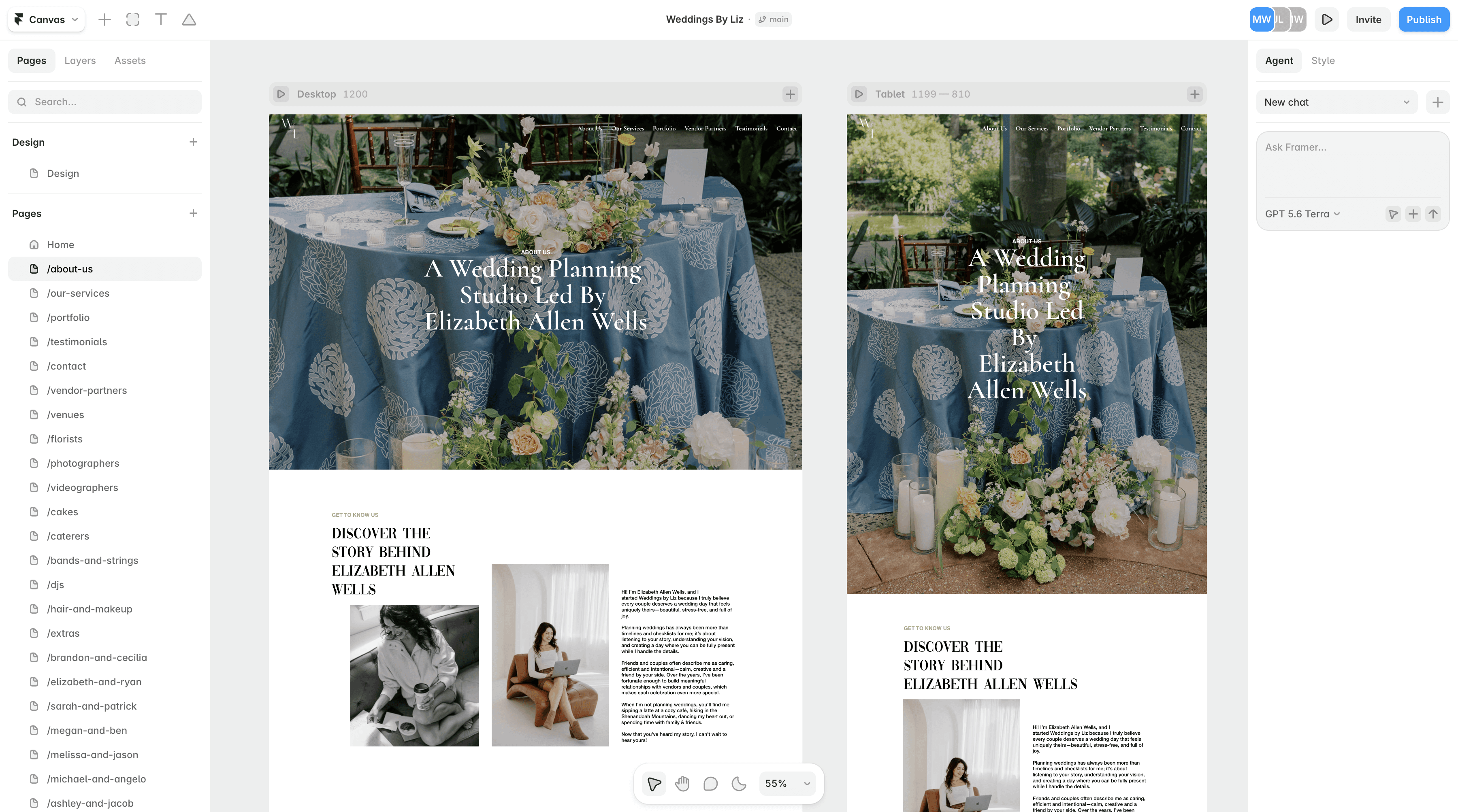The width and height of the screenshot is (1458, 812).
Task: Add a new Design page with plus
Action: click(193, 142)
